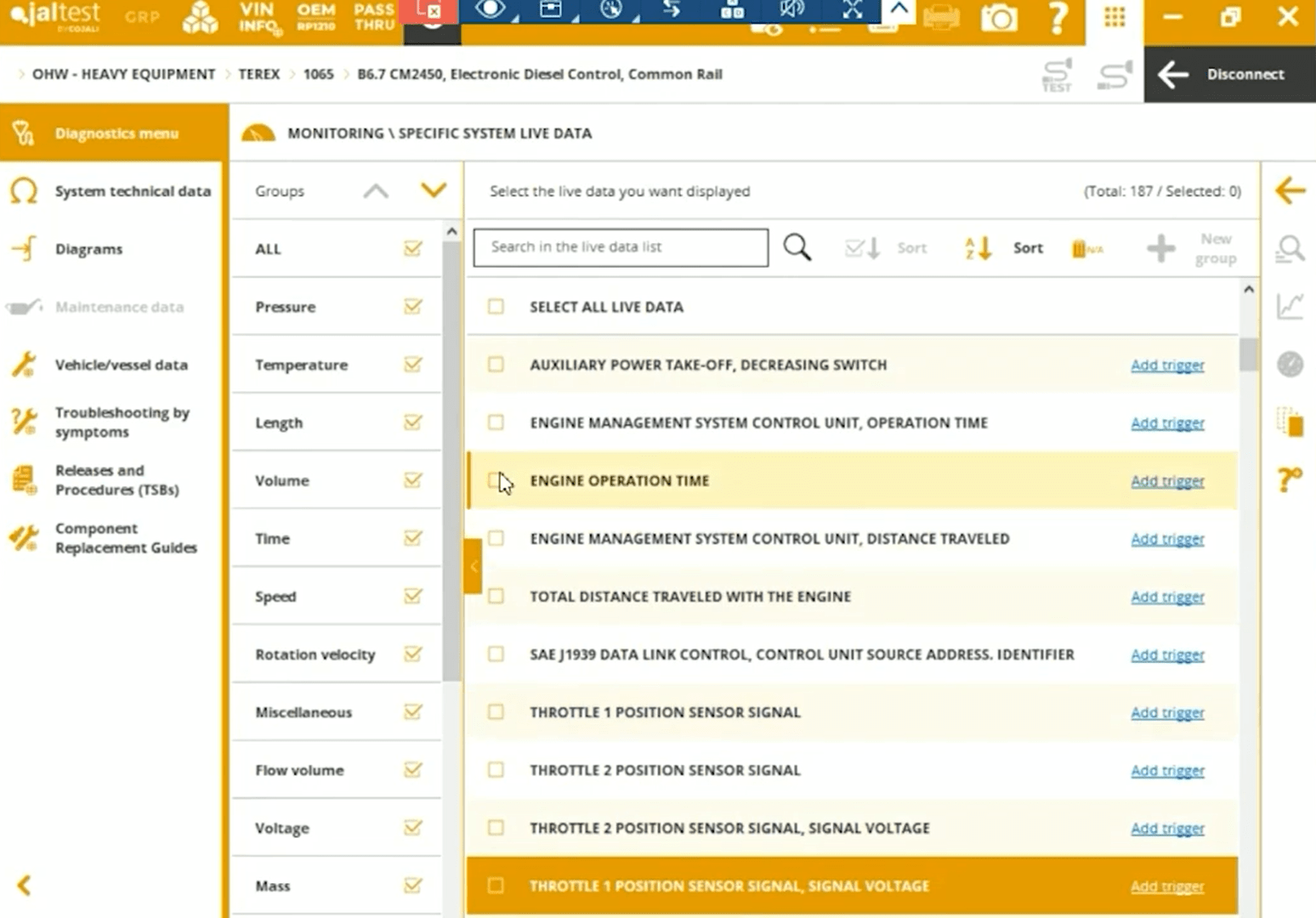This screenshot has height=918, width=1316.
Task: Select the Diagnostics menu header
Action: tap(114, 133)
